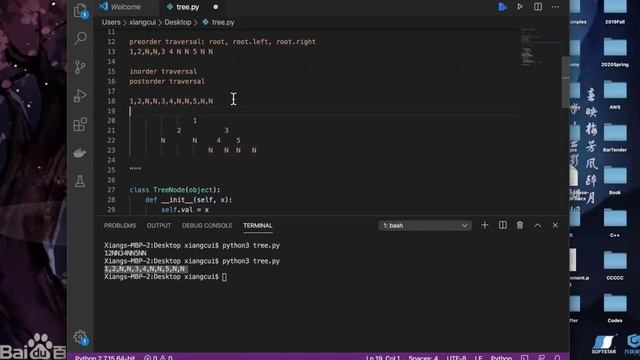Select the tree.py editor tab

188,7
